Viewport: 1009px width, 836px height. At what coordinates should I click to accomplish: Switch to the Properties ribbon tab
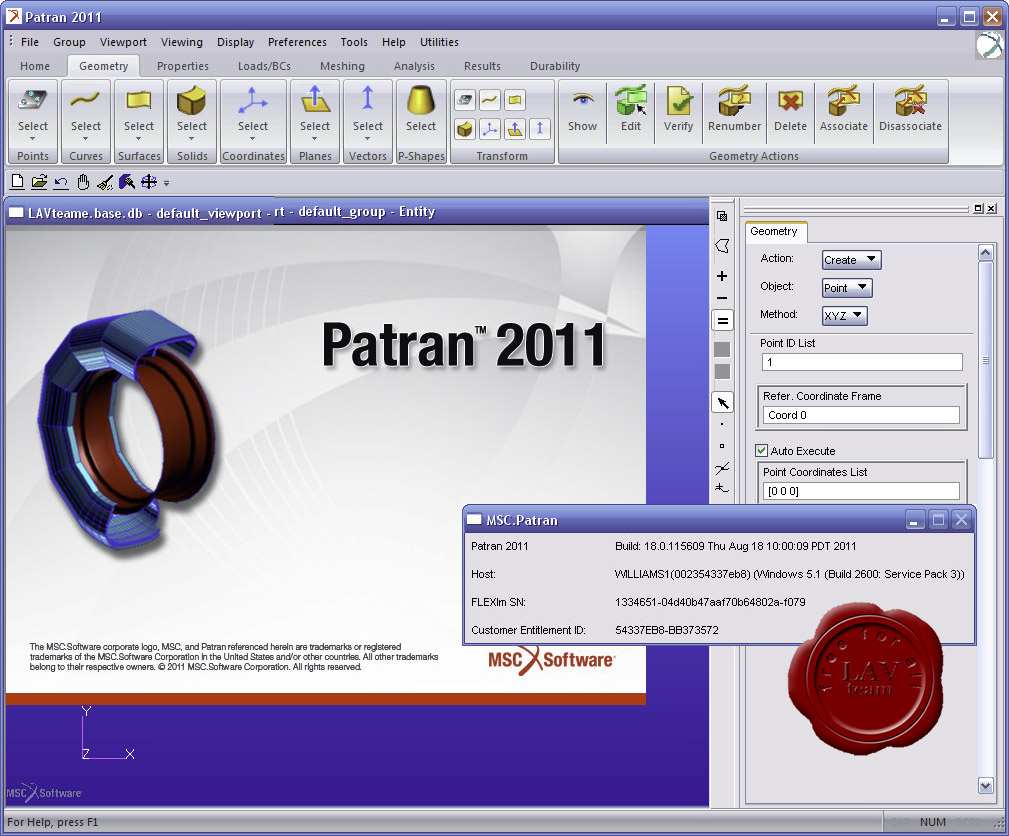(x=183, y=66)
